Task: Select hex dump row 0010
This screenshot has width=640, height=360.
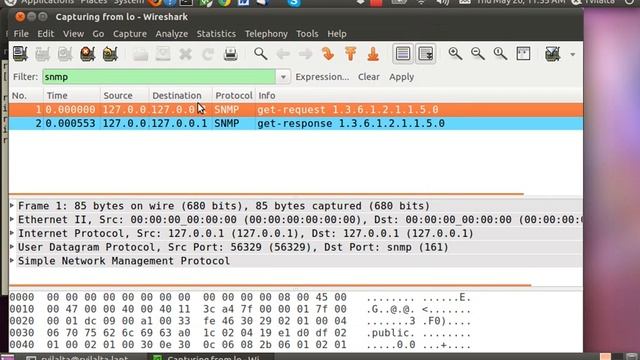Action: [x=240, y=309]
